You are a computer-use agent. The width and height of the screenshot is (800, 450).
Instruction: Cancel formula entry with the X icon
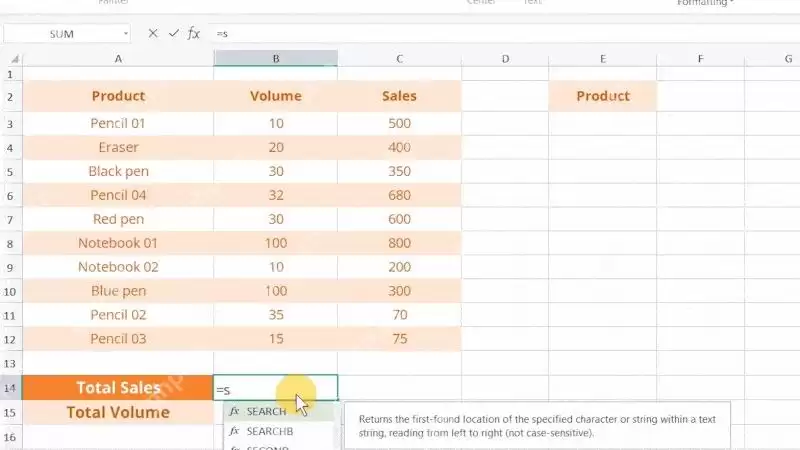[153, 34]
